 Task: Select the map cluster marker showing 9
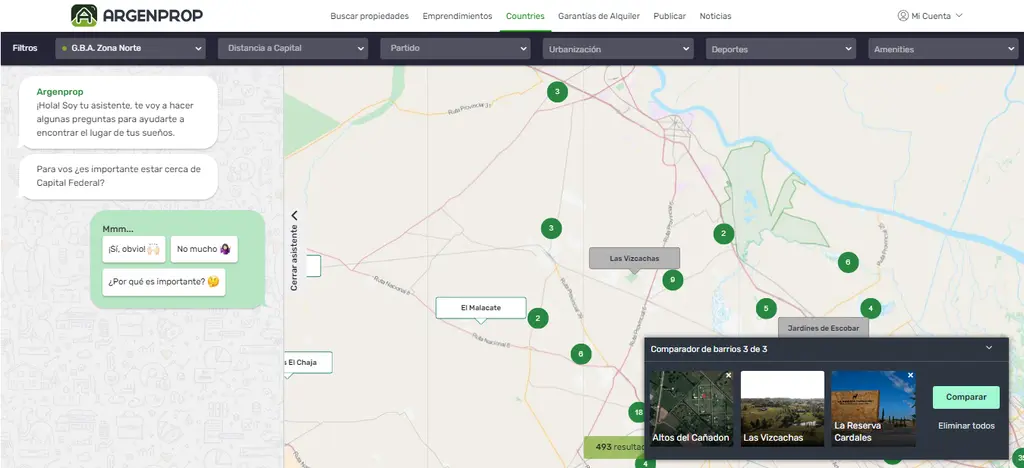[672, 280]
